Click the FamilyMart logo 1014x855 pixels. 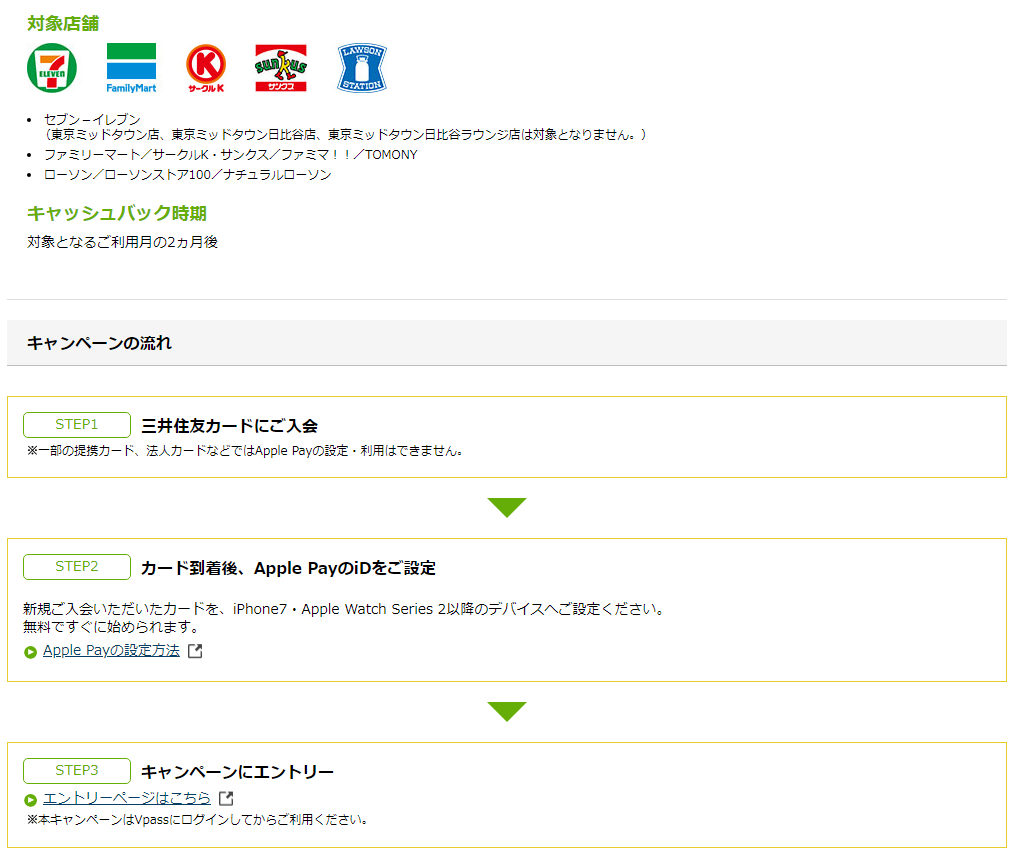[131, 68]
